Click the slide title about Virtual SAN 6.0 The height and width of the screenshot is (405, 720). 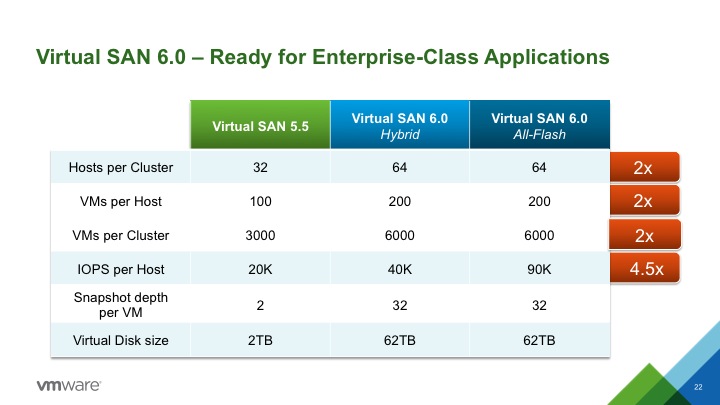click(x=322, y=57)
